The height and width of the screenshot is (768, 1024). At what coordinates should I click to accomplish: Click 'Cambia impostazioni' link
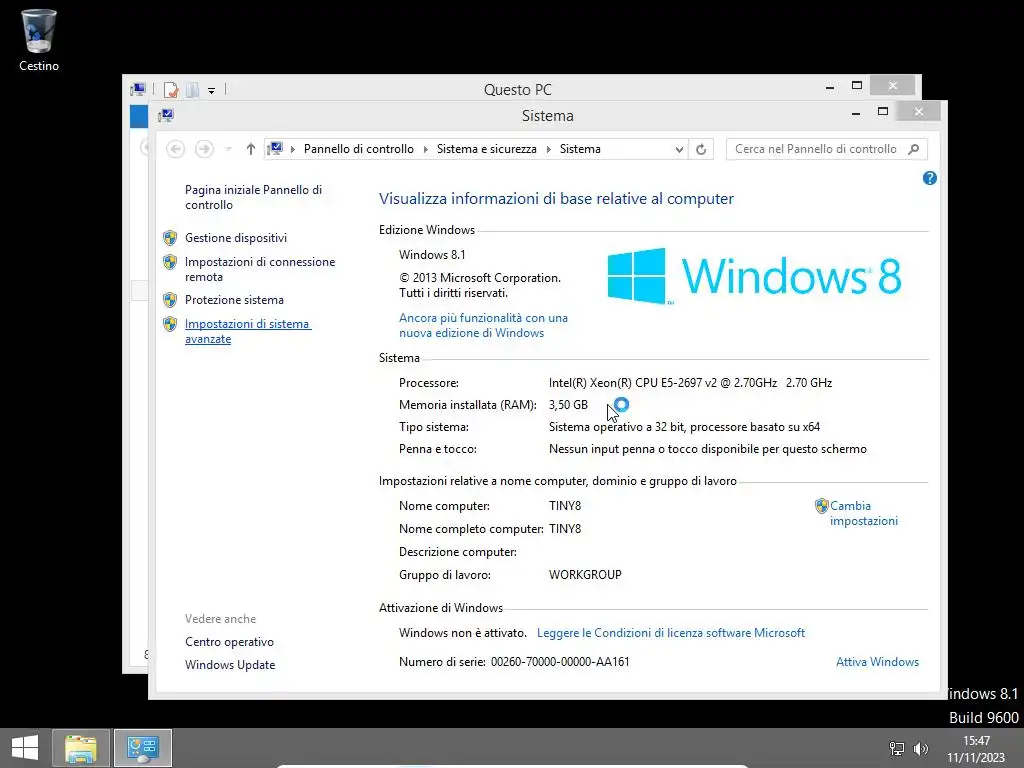pyautogui.click(x=863, y=513)
